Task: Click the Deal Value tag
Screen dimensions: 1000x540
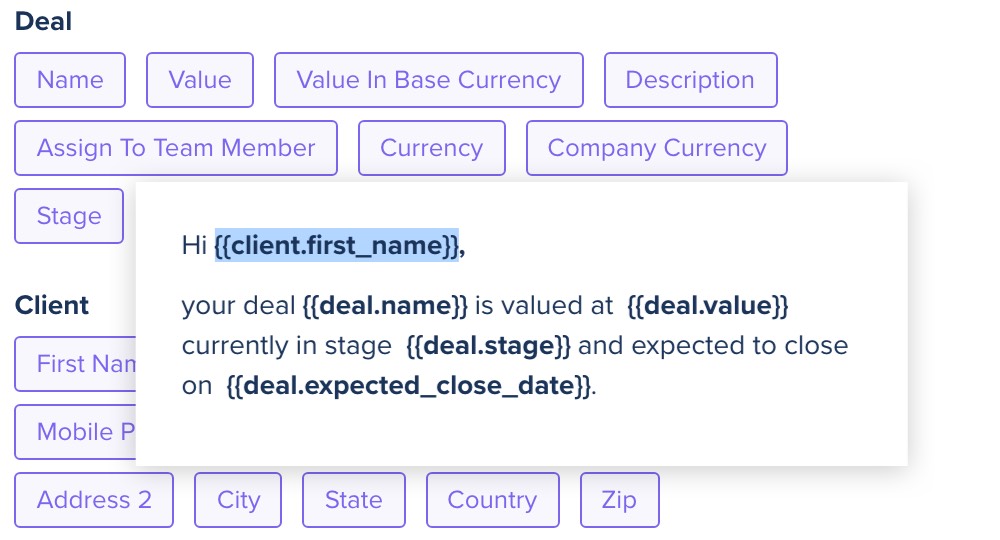Action: [x=200, y=80]
